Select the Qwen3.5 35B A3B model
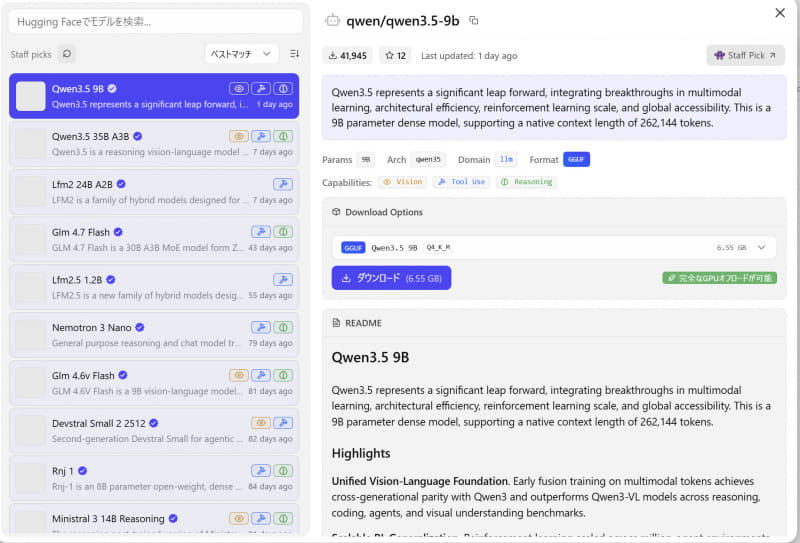The width and height of the screenshot is (800, 543). (154, 144)
